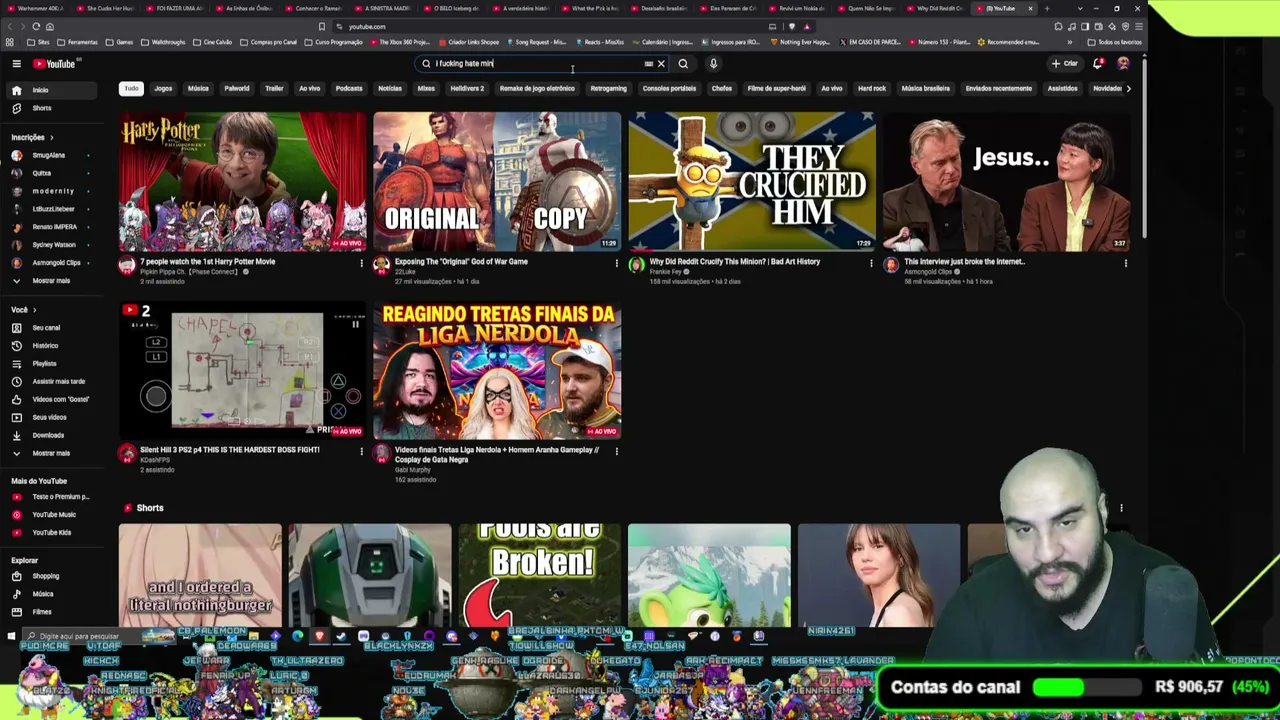Open options for Liga Nerdola video
Screen dimensions: 1280x720
point(616,451)
